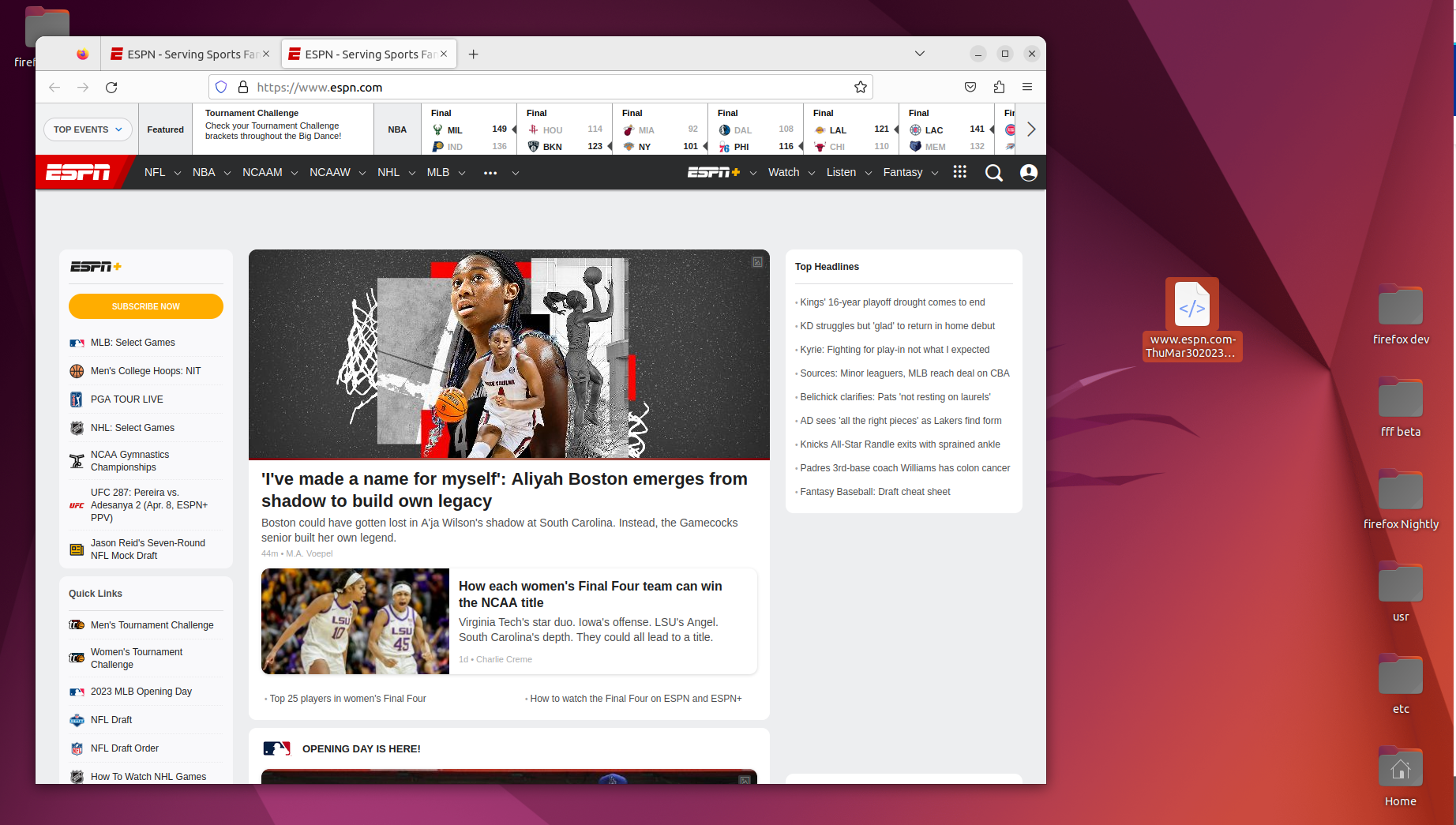Toggle tracking protection via shield icon

click(221, 87)
